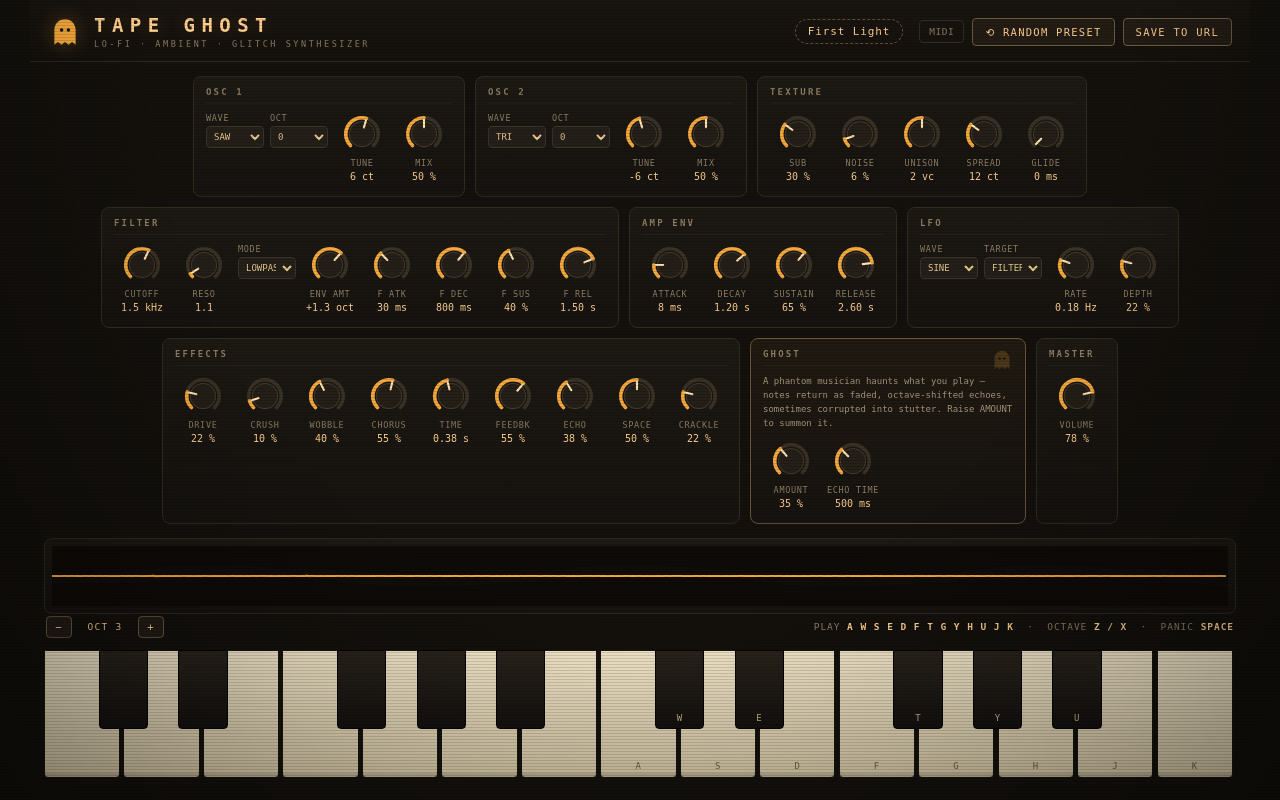Open the filter mode dropdown
Screen dimensions: 1280x800
(267, 268)
